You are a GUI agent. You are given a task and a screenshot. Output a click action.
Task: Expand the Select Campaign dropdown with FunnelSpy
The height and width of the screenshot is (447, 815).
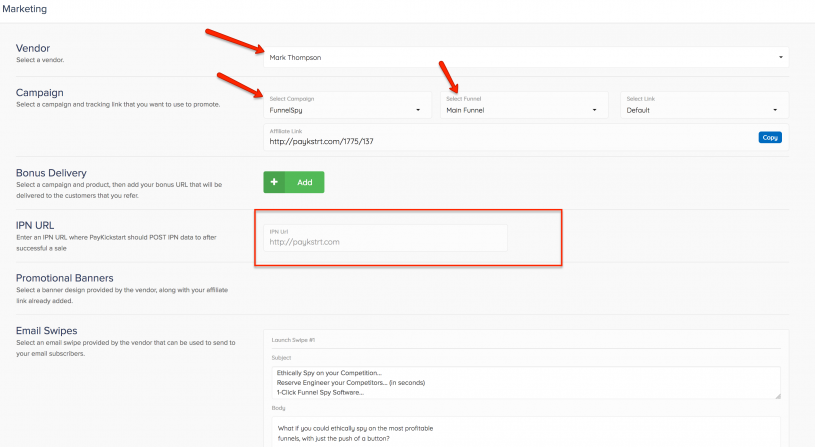[x=347, y=110]
